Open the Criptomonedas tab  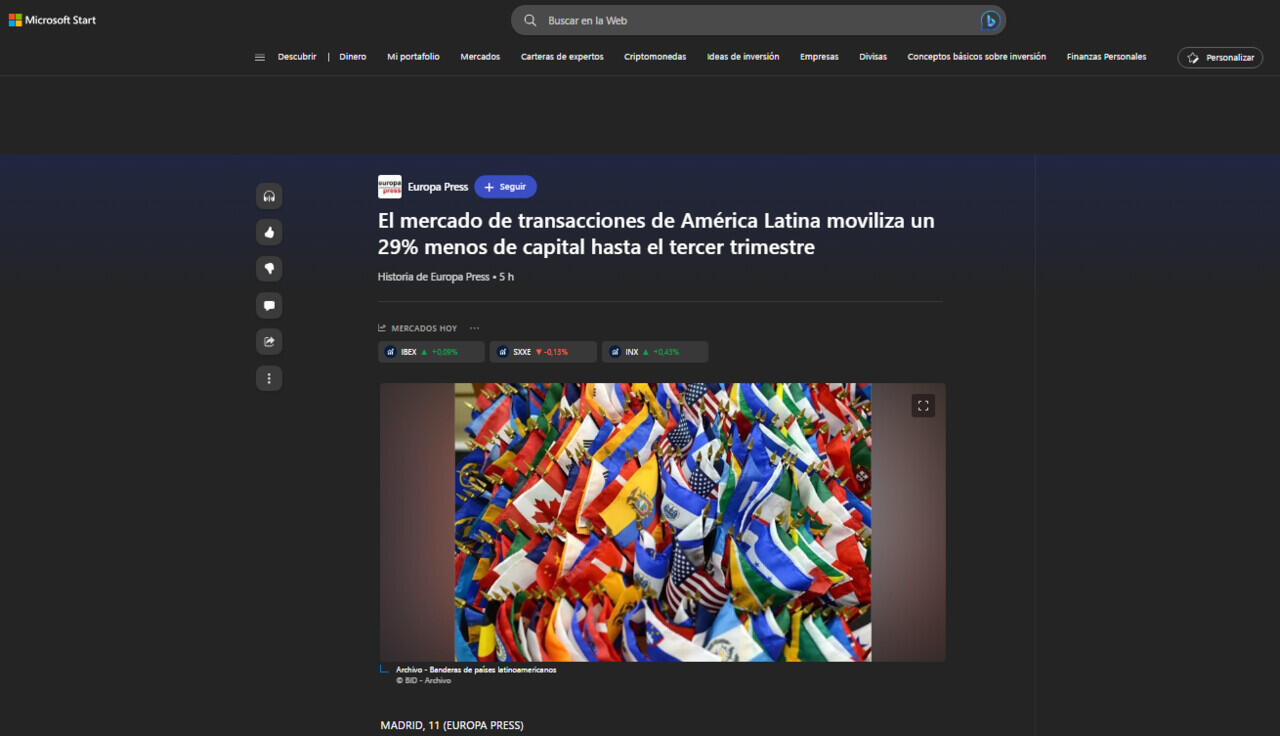click(655, 57)
